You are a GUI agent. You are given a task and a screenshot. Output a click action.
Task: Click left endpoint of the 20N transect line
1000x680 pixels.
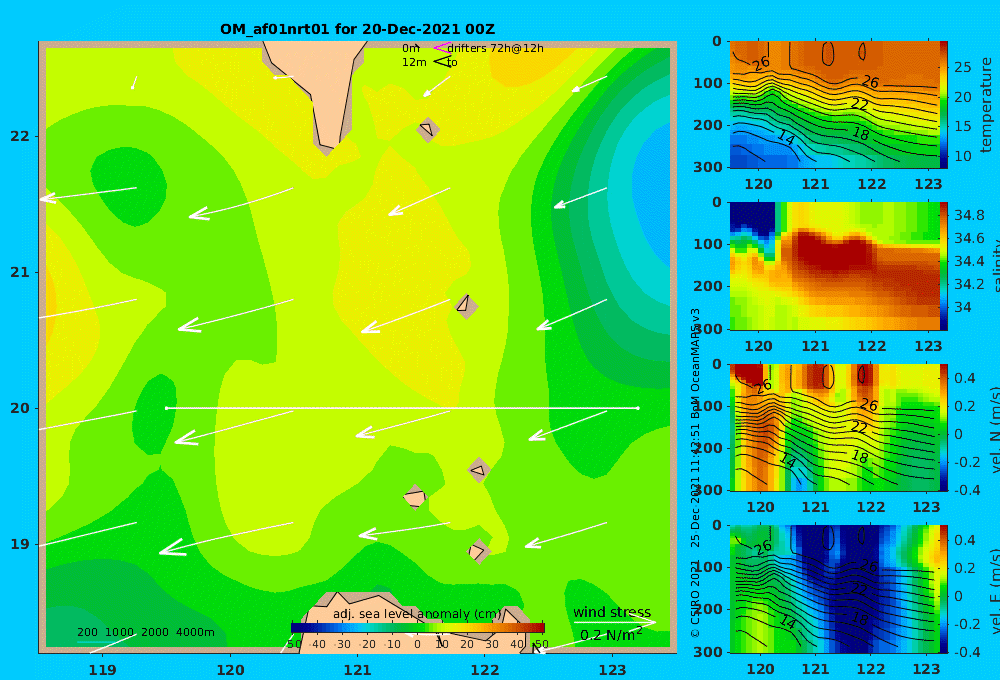pyautogui.click(x=166, y=408)
